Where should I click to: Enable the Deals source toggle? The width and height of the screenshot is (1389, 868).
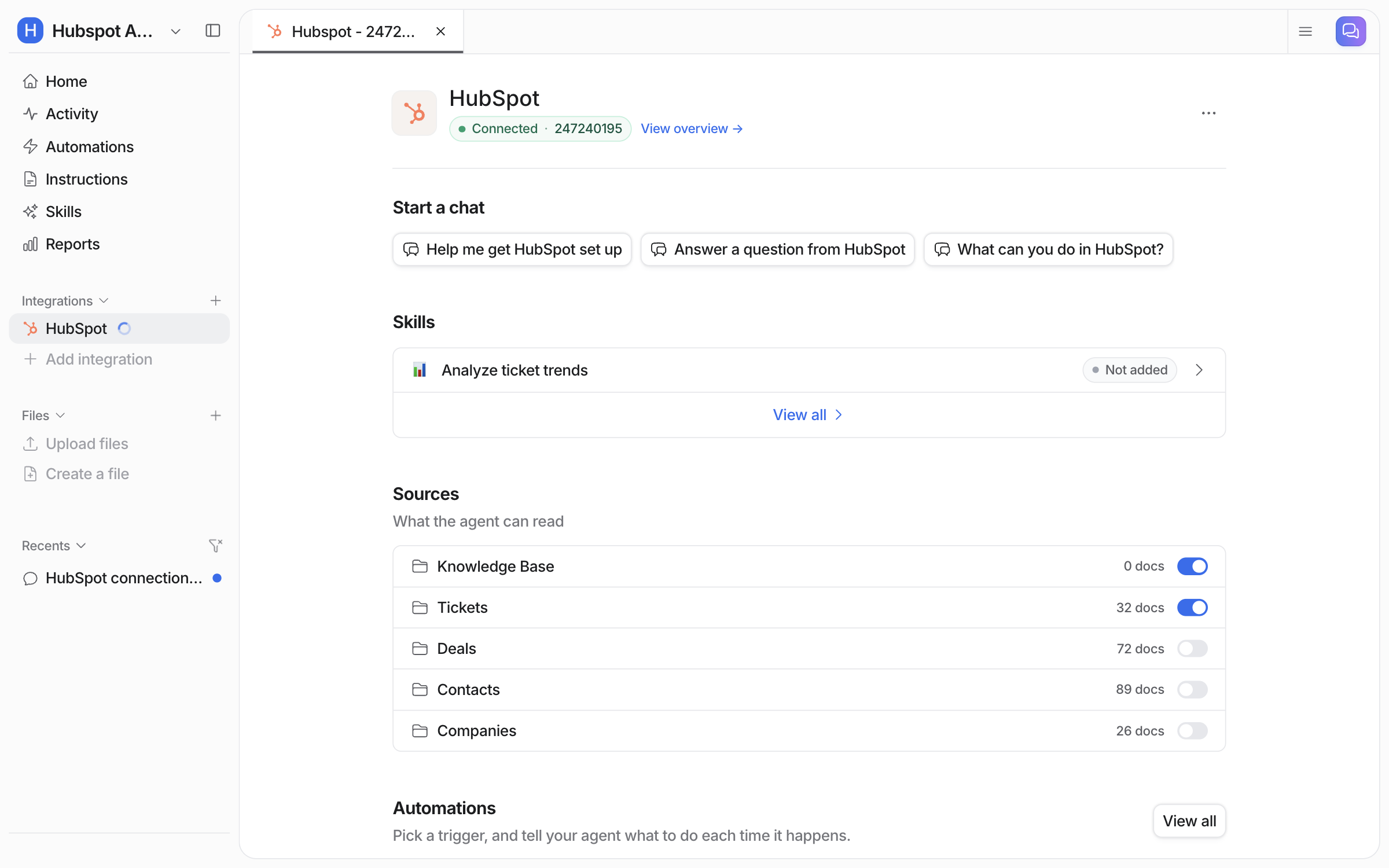(x=1192, y=648)
